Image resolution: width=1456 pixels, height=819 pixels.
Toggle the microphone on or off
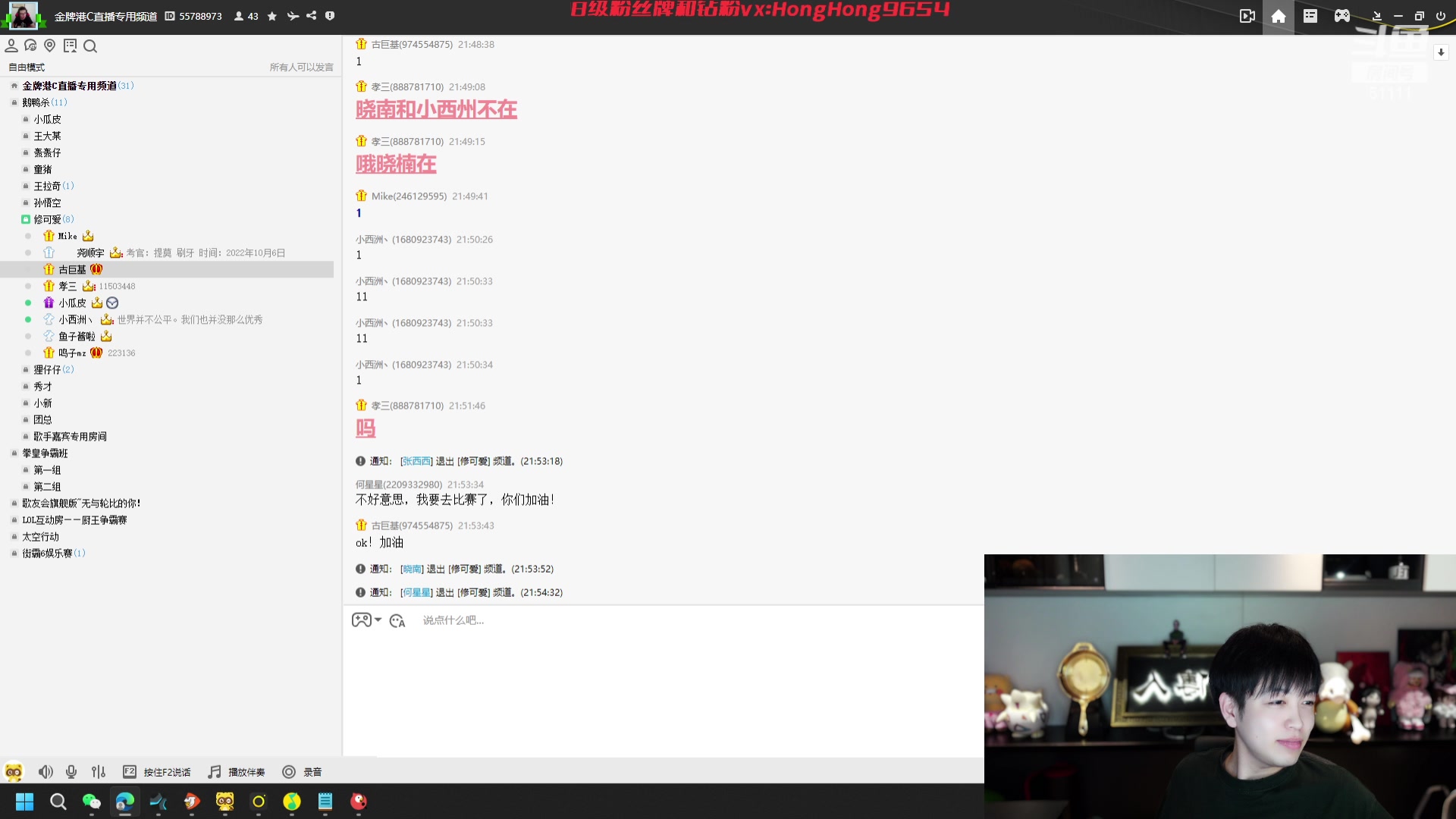[71, 772]
